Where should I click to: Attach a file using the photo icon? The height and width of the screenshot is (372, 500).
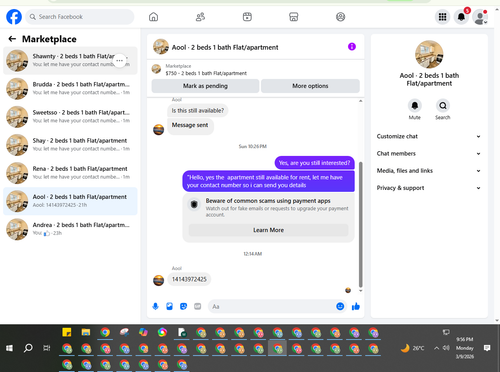pyautogui.click(x=169, y=306)
